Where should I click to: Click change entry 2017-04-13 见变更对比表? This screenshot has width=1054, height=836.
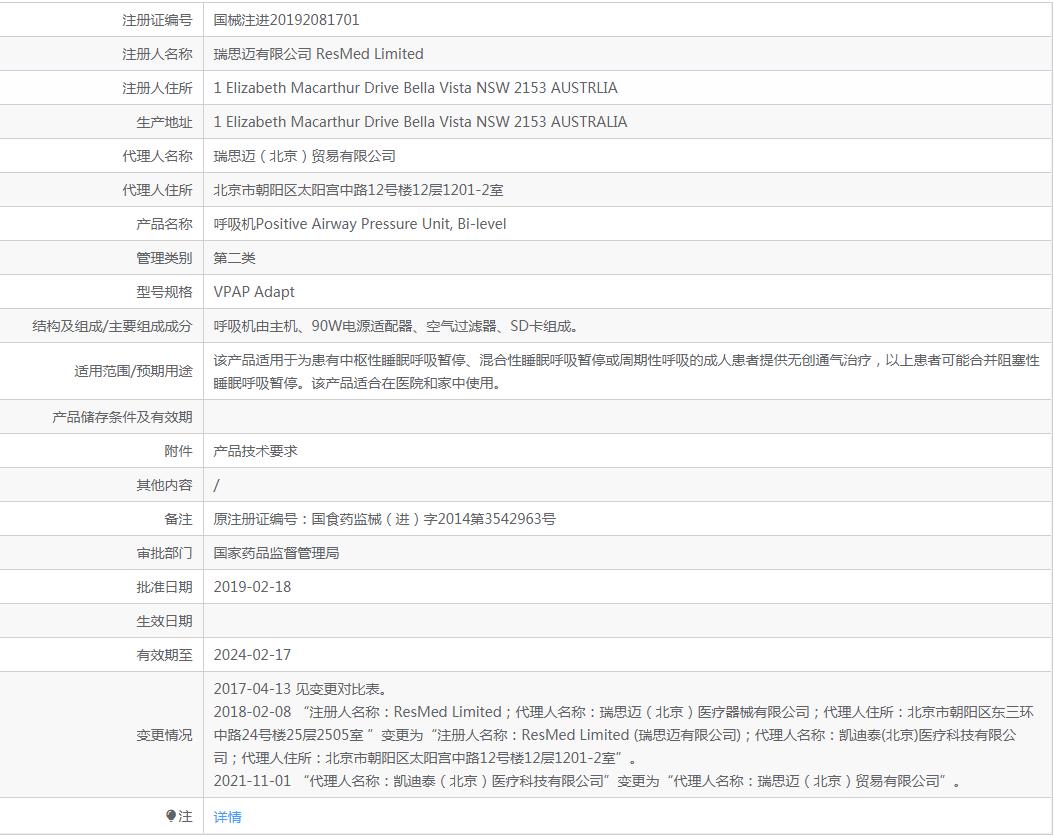coord(300,689)
